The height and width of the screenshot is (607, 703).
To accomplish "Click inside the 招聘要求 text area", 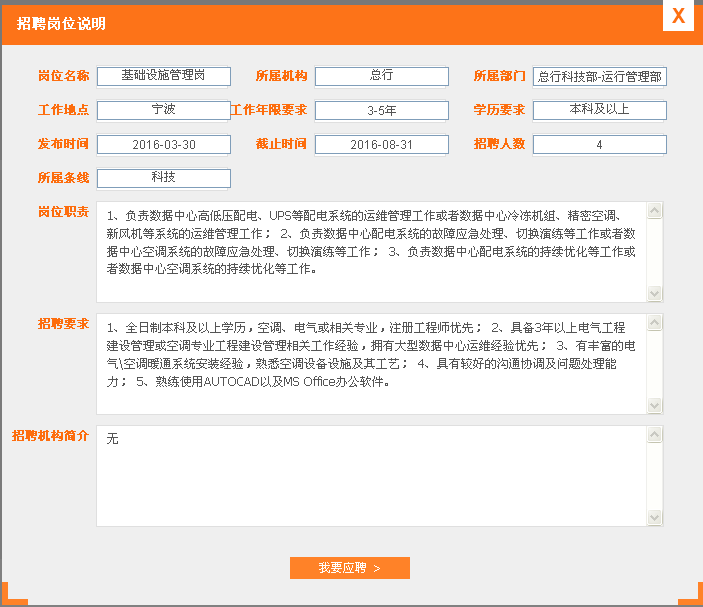I will (x=371, y=364).
